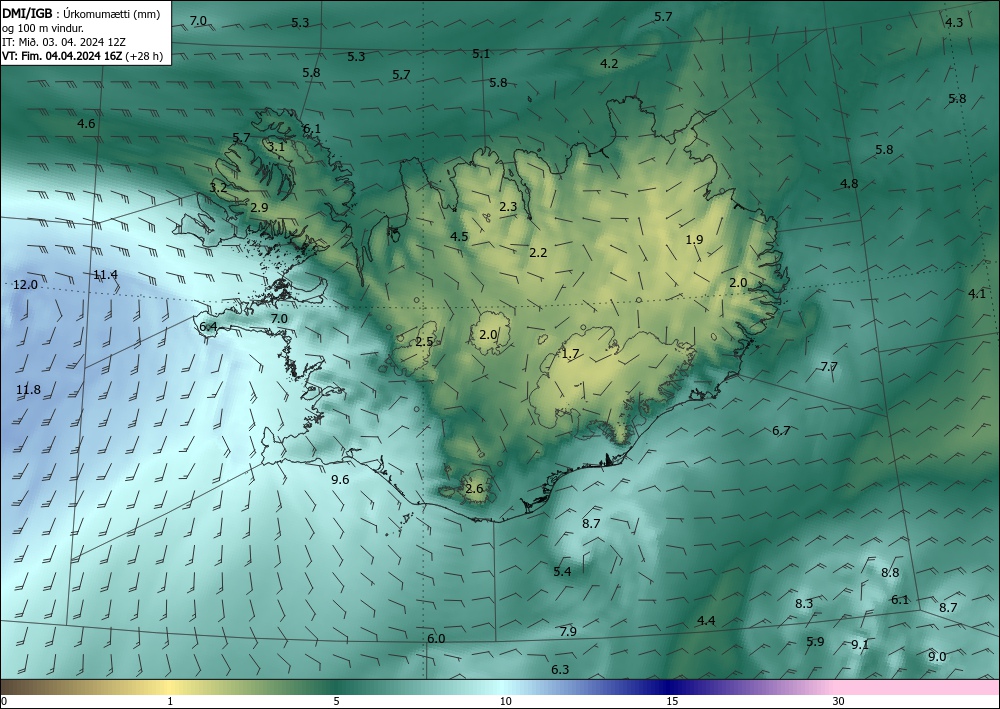Click the value '7.7' off the east coast
The height and width of the screenshot is (709, 1000).
click(829, 367)
